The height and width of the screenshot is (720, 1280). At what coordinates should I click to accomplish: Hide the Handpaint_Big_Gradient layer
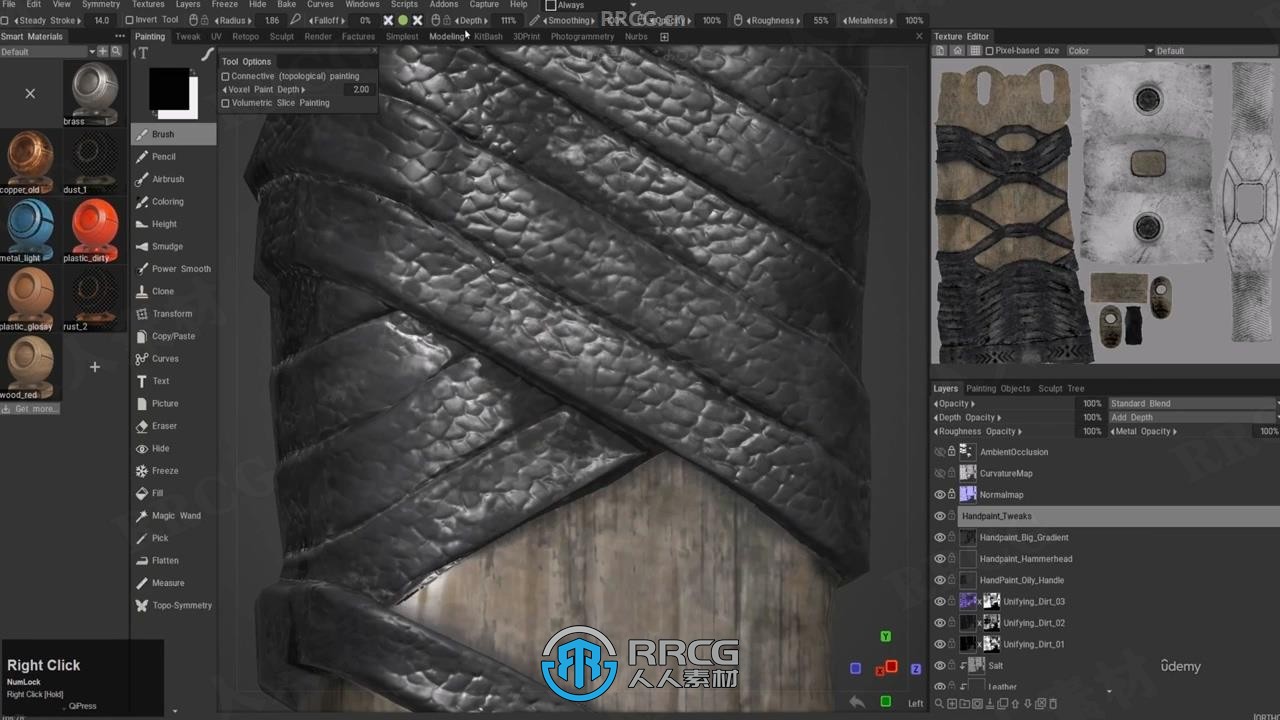[939, 537]
